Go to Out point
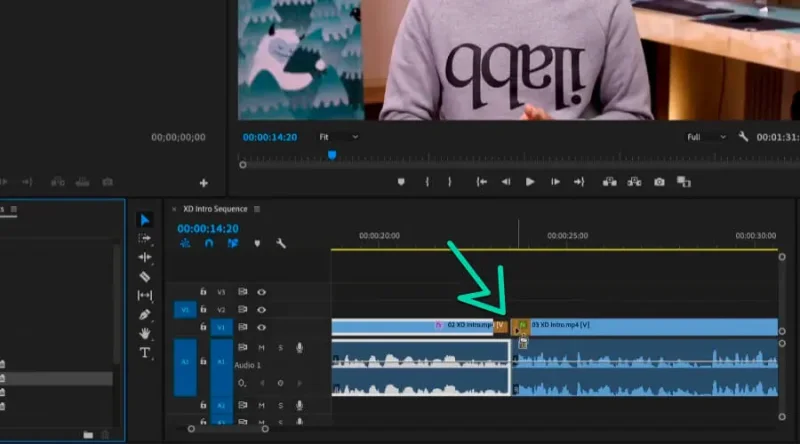 tap(579, 182)
